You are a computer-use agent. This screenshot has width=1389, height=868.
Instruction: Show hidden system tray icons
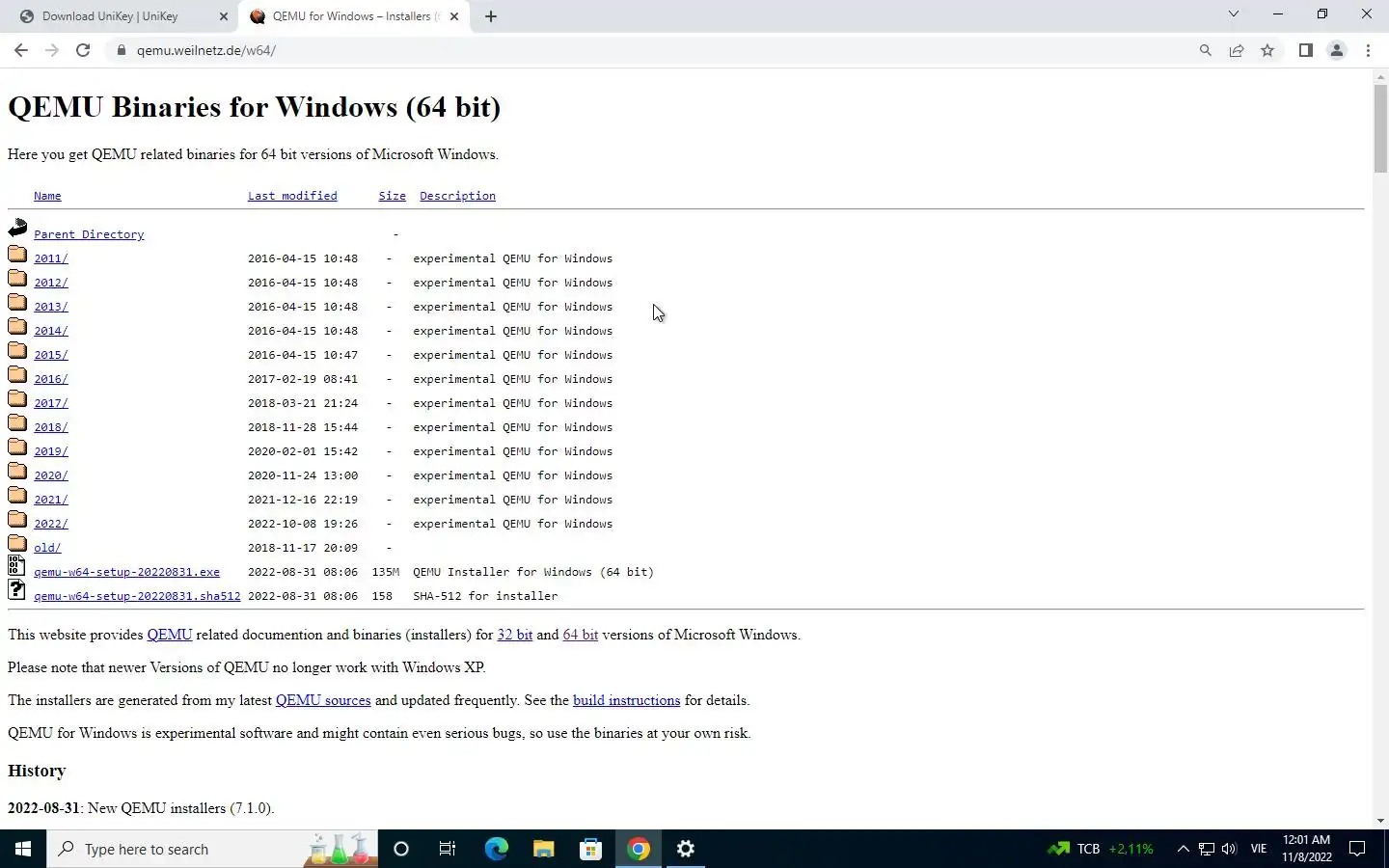[1183, 849]
